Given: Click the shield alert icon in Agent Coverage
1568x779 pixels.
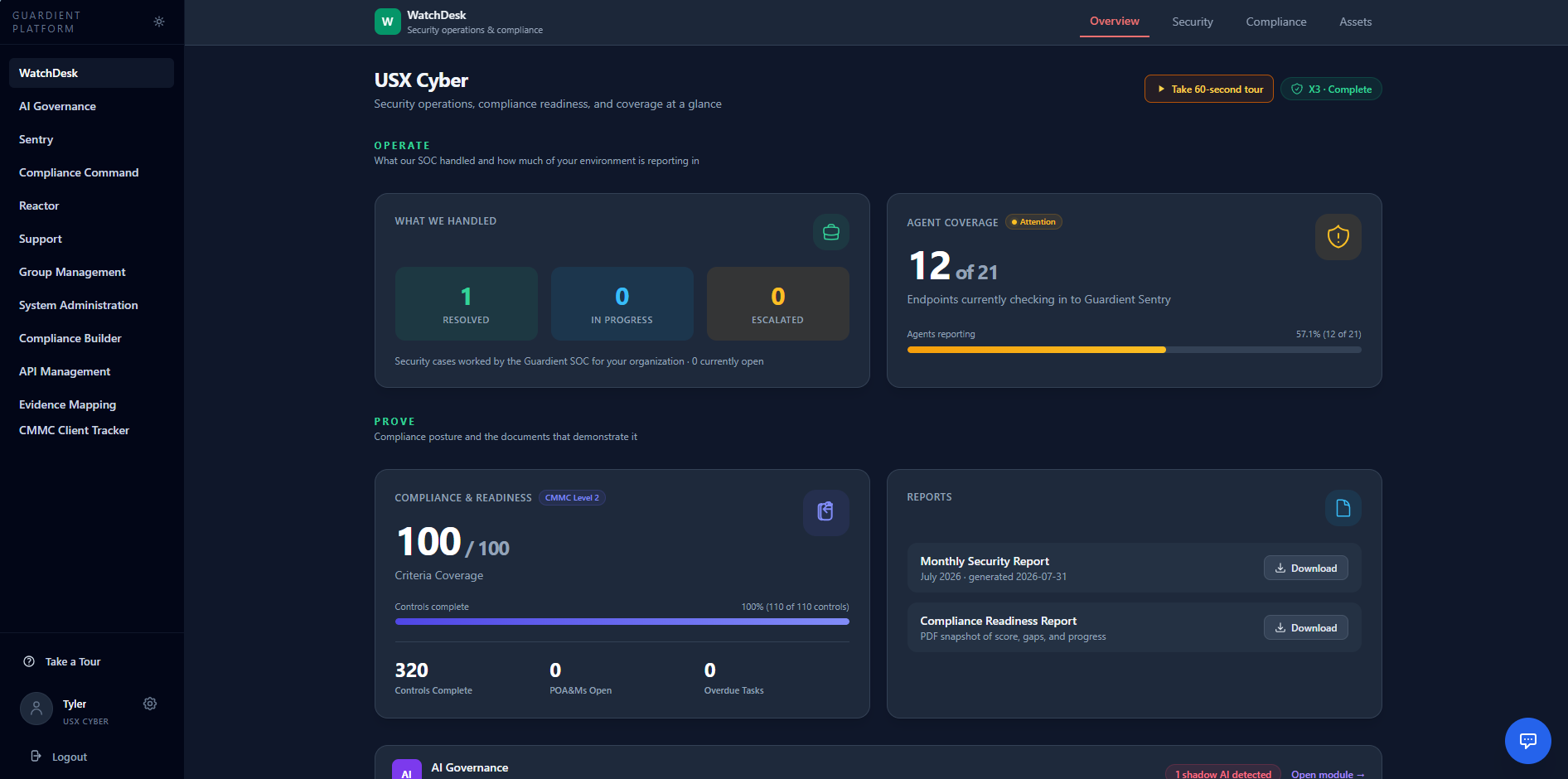Looking at the screenshot, I should (x=1338, y=237).
